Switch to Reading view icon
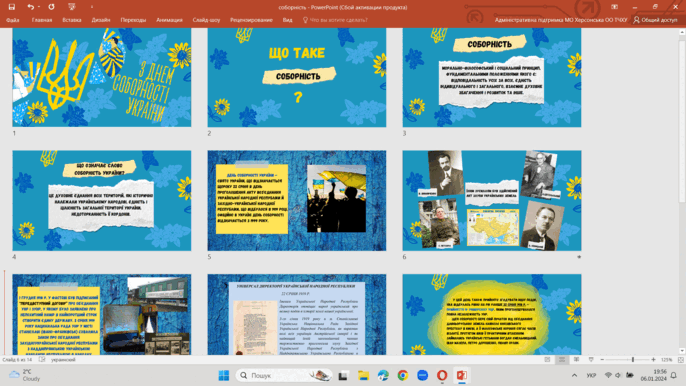The image size is (686, 386). [x=577, y=360]
